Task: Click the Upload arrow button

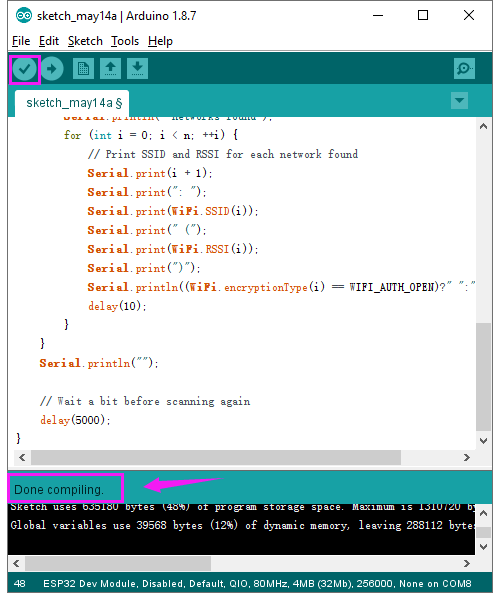Action: 52,69
